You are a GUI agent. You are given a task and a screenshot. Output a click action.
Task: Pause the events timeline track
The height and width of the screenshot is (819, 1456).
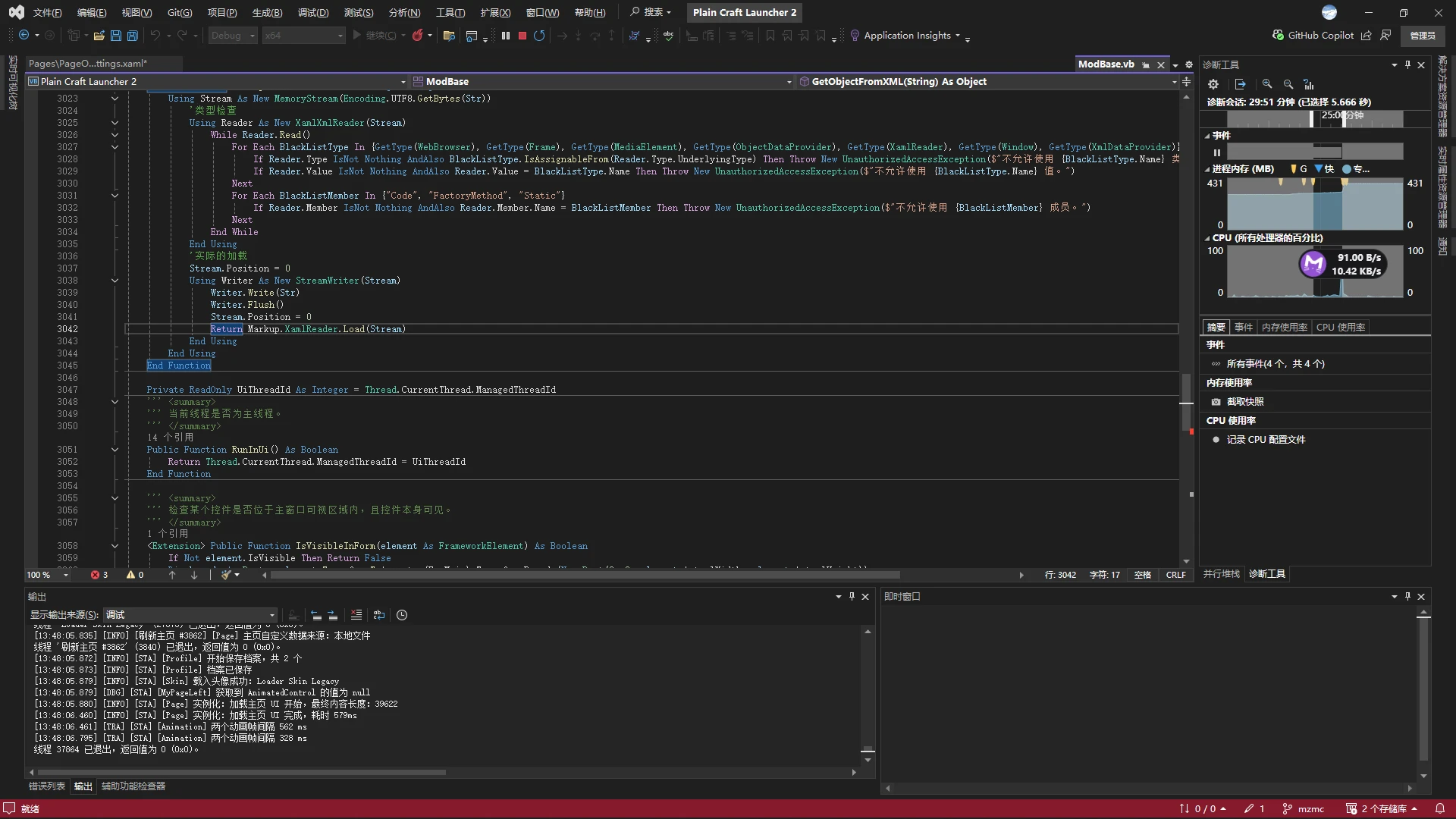1217,152
